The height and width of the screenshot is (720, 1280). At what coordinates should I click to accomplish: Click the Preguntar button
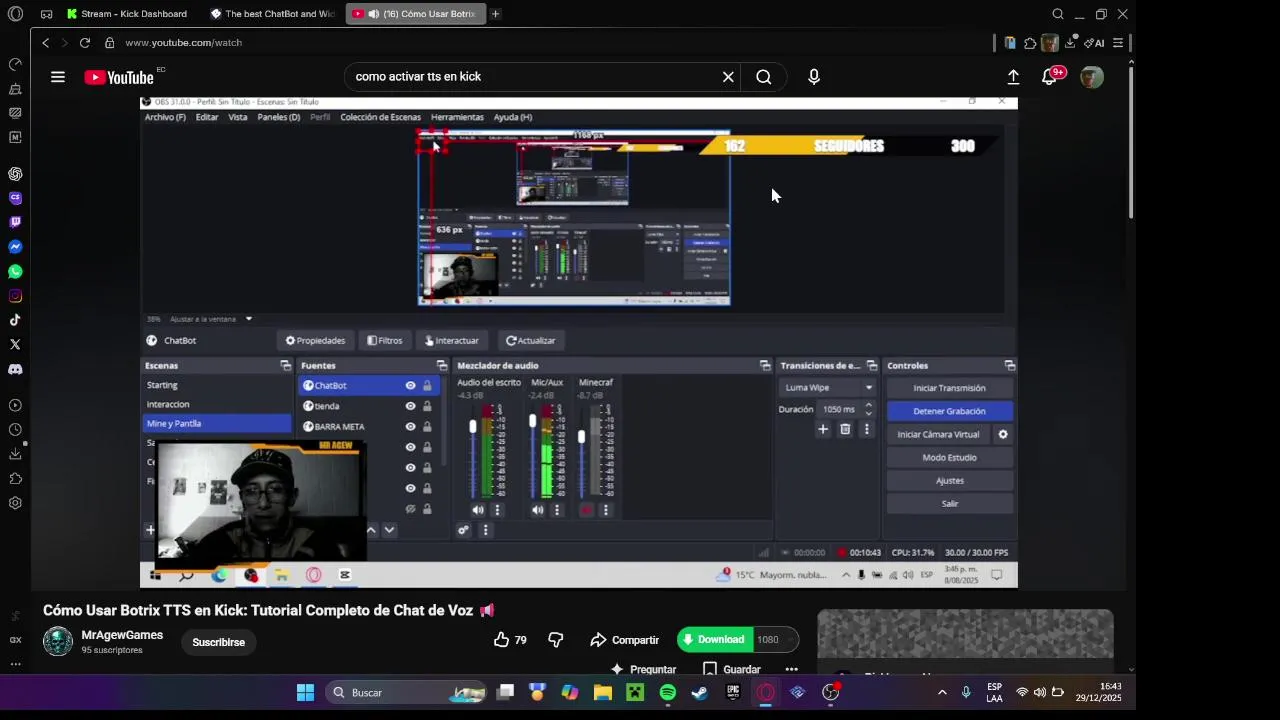click(643, 669)
